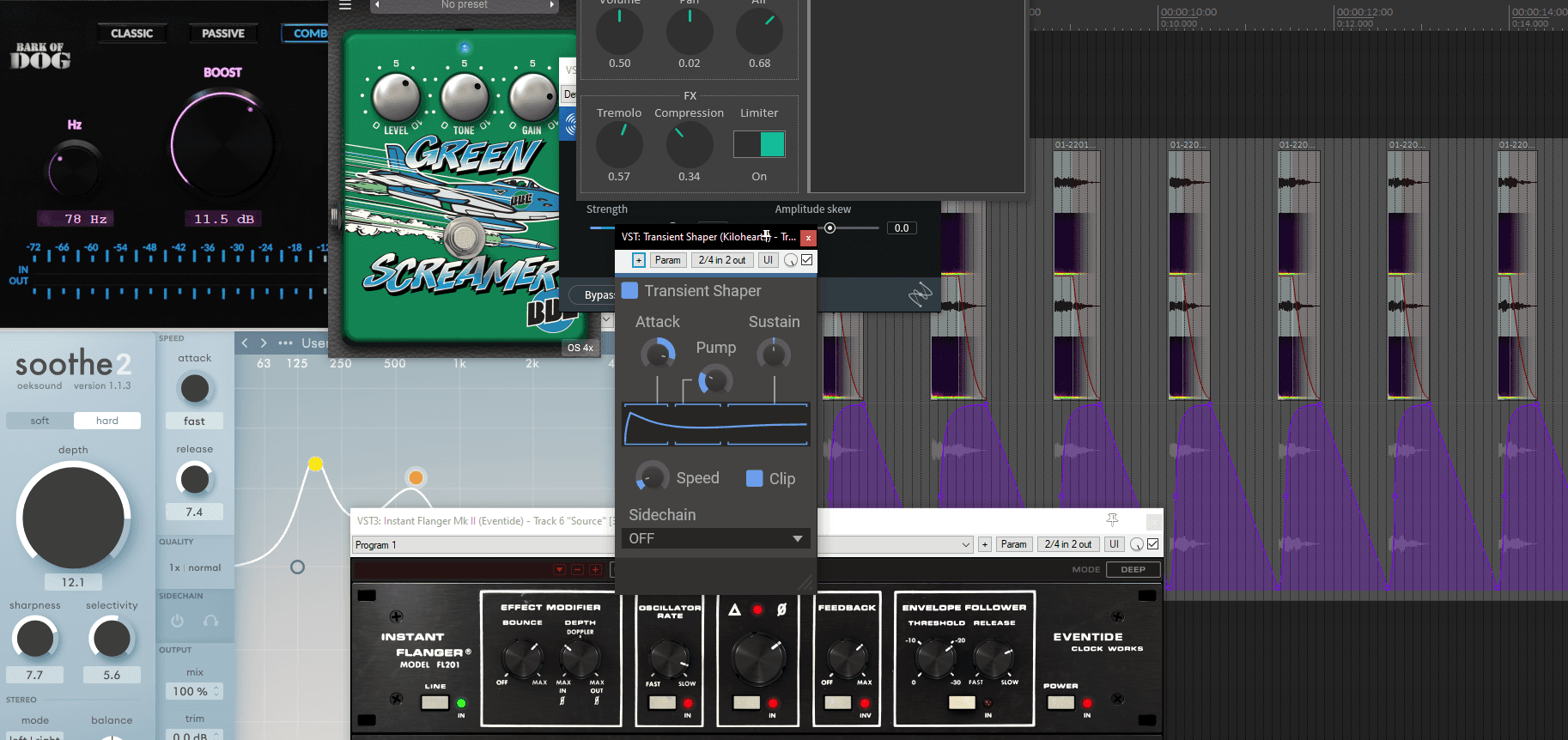The height and width of the screenshot is (740, 1568).
Task: Toggle UI button in Transient Shaper window
Action: [x=768, y=260]
